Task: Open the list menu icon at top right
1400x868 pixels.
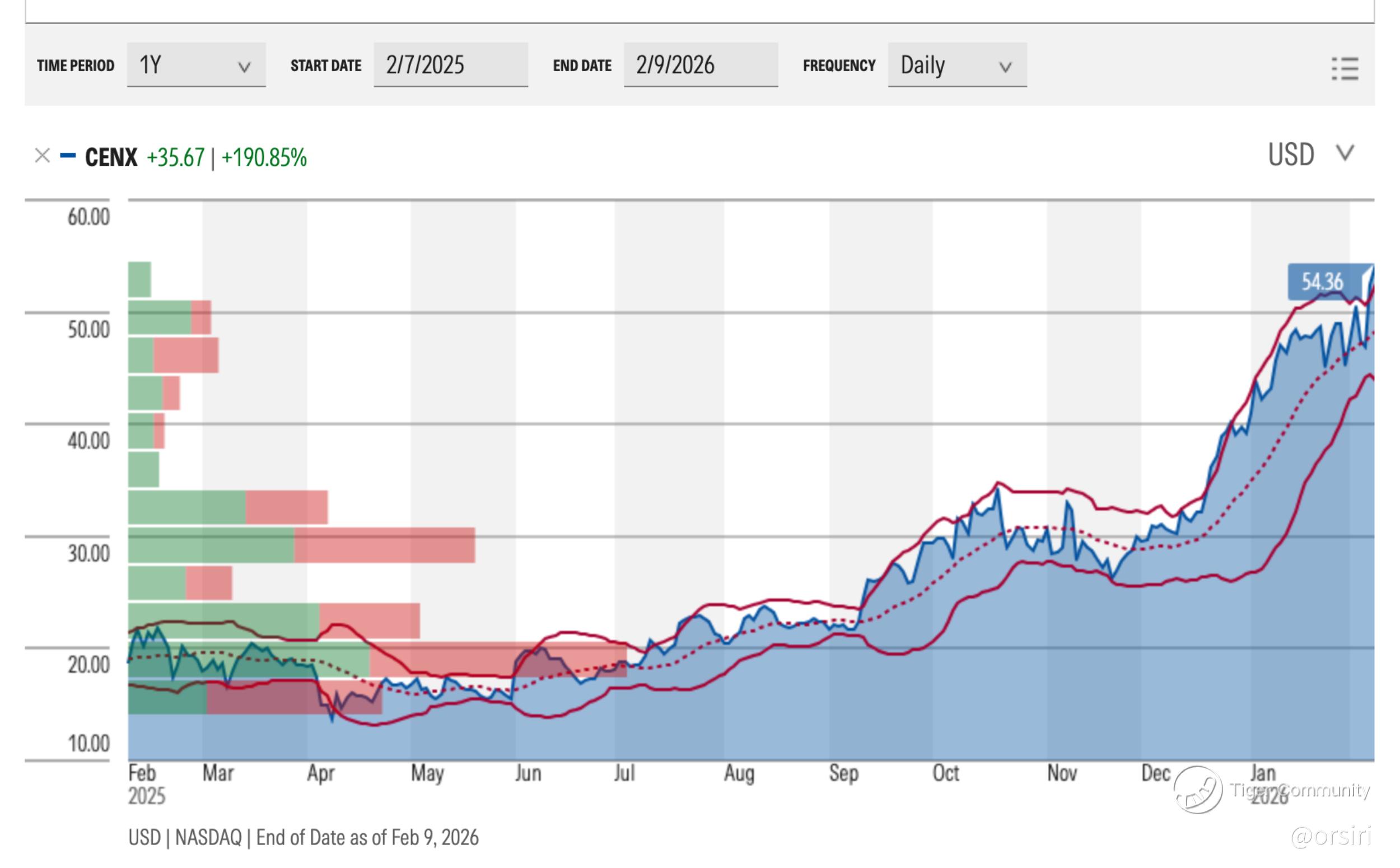Action: coord(1345,68)
